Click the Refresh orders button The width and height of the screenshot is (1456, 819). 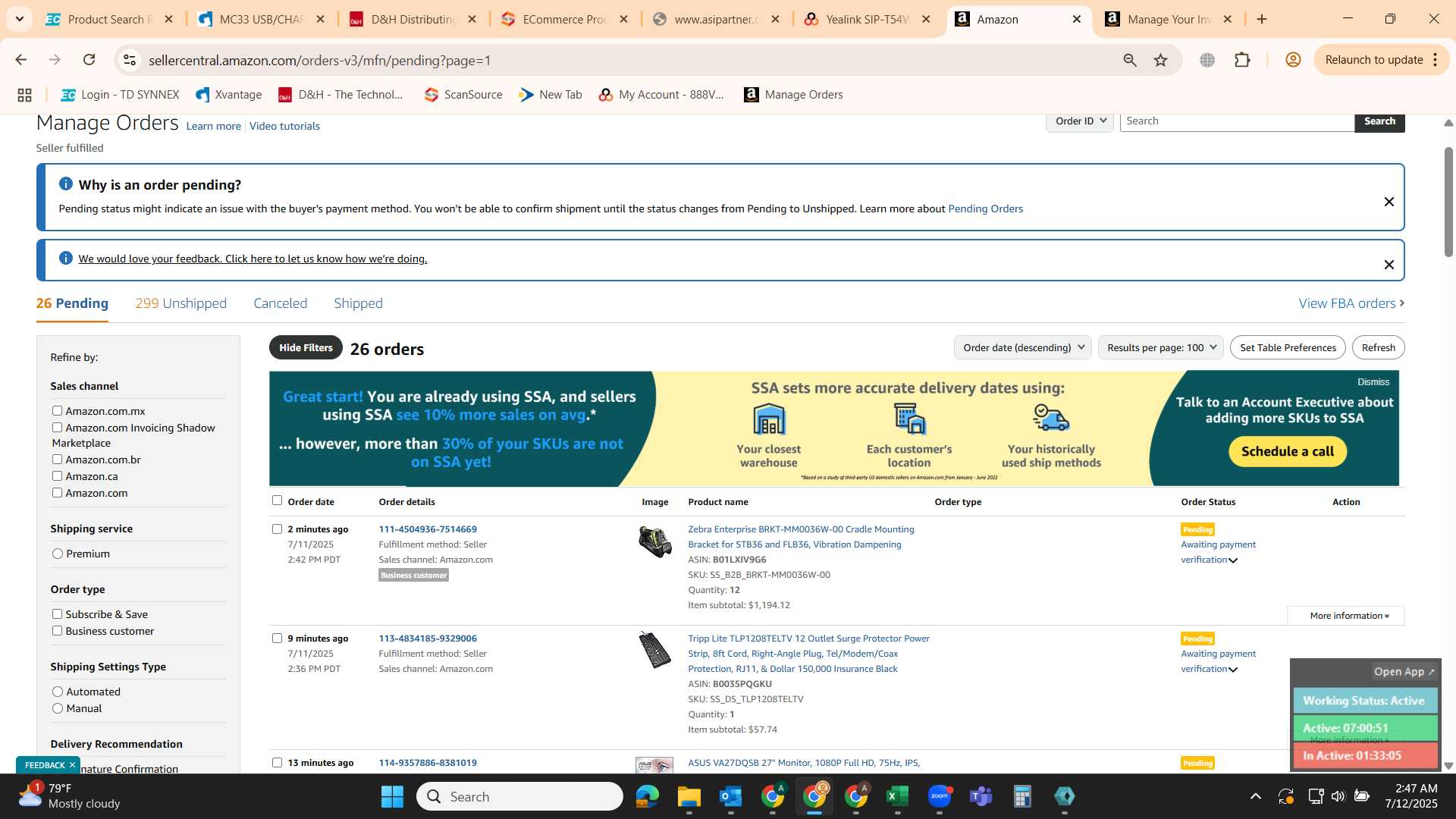[1378, 347]
